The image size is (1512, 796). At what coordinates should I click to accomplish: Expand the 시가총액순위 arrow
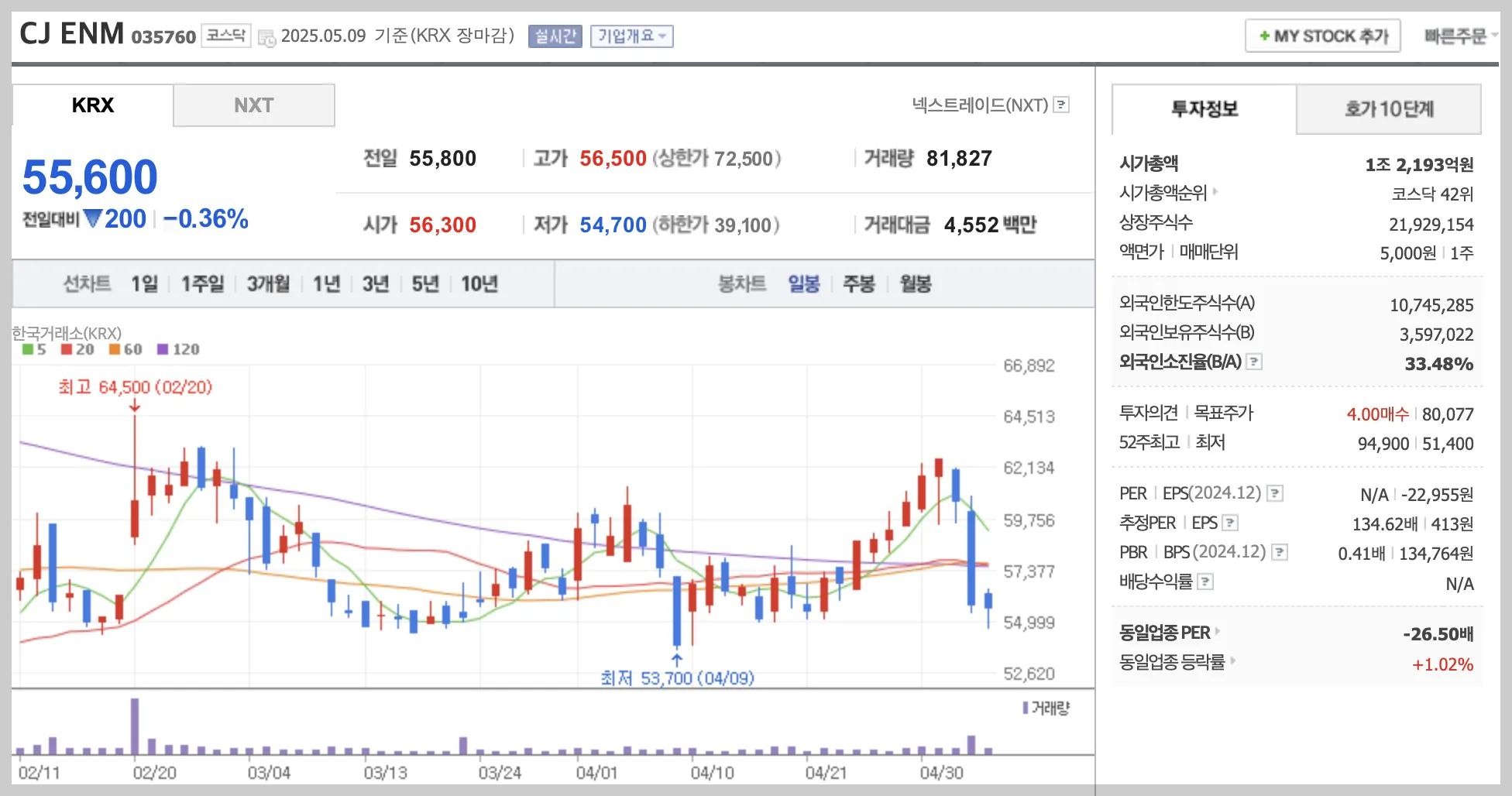point(1215,191)
